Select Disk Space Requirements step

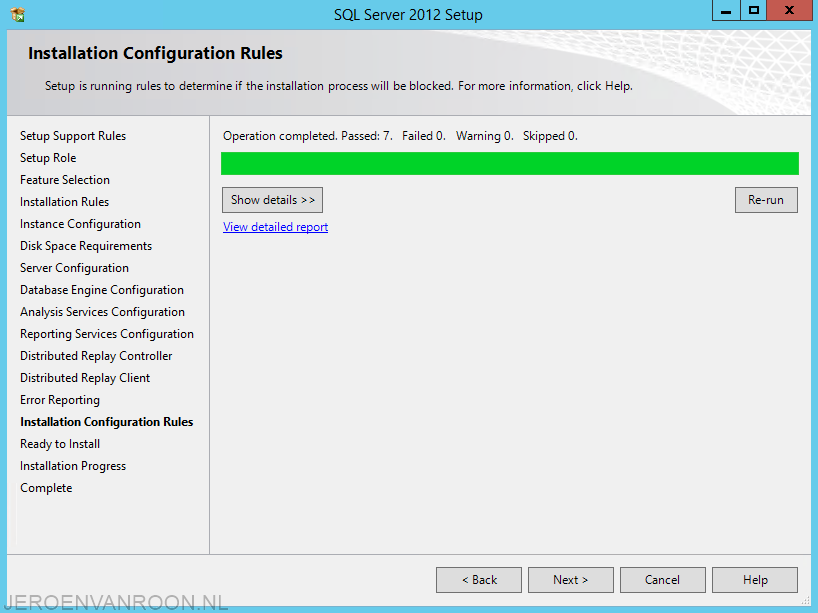coord(86,246)
